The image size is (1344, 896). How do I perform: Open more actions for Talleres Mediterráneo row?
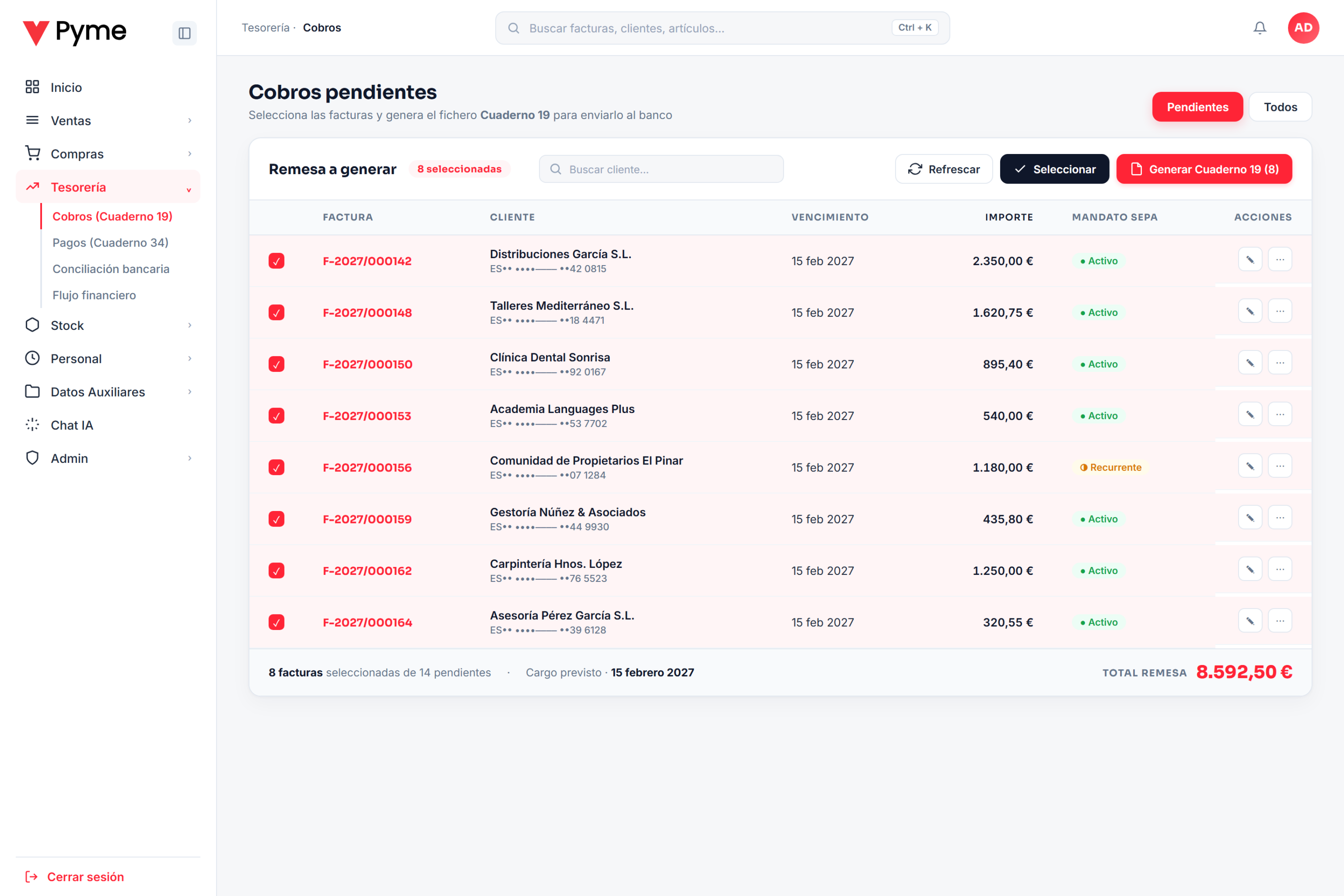(x=1280, y=311)
